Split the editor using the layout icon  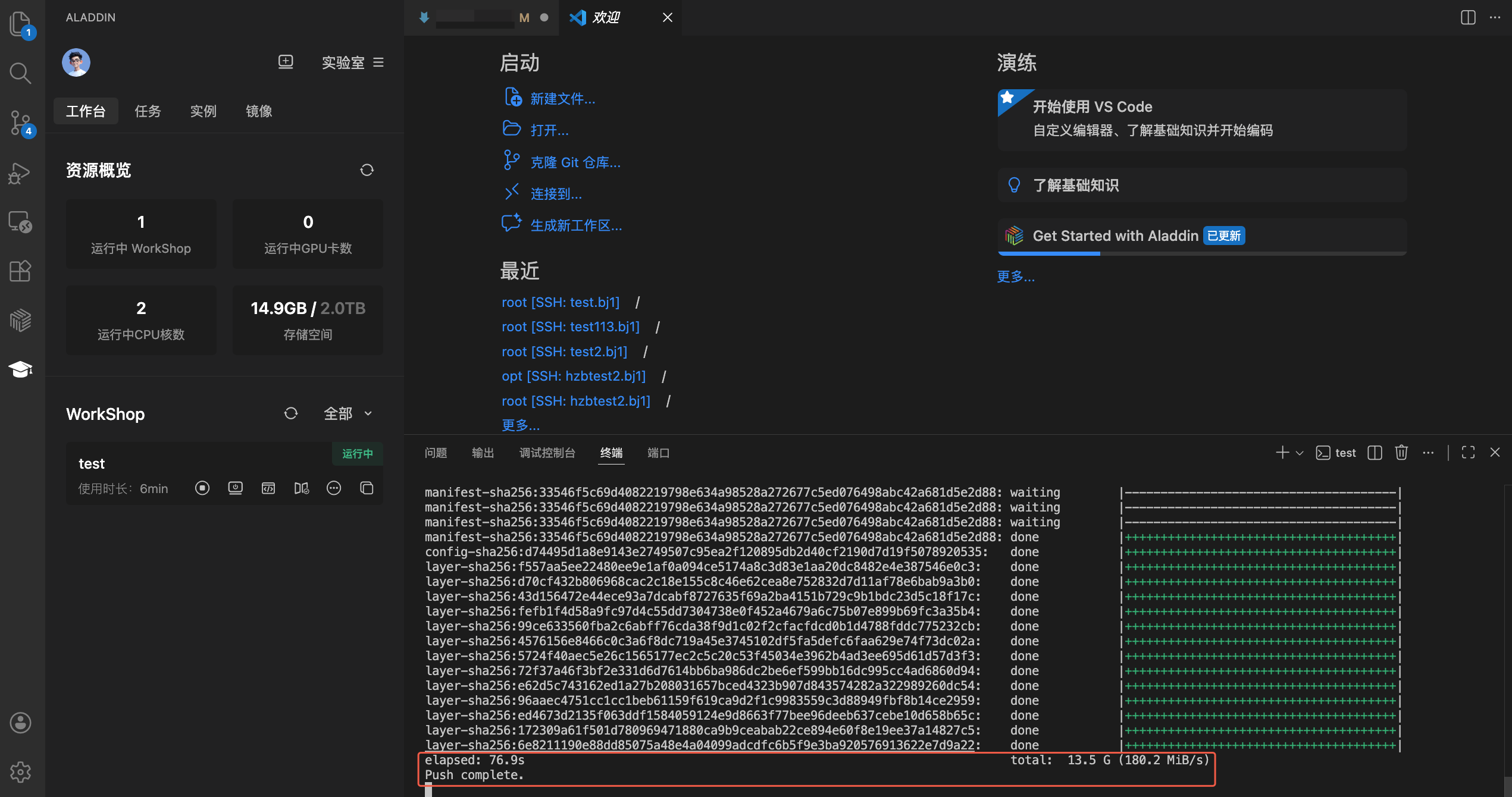tap(1468, 17)
